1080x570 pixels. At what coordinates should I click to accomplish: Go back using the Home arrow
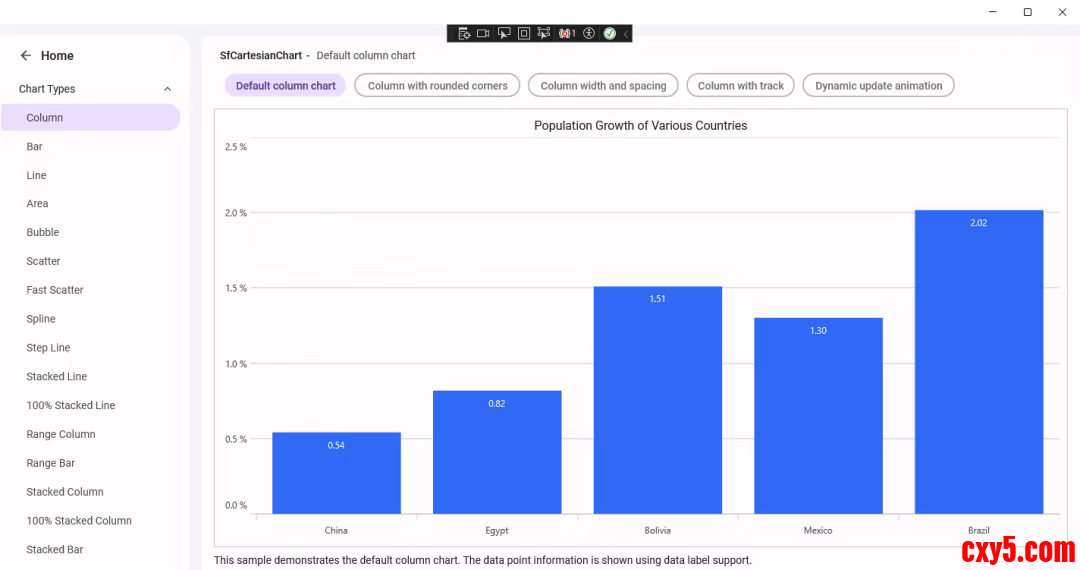tap(26, 56)
